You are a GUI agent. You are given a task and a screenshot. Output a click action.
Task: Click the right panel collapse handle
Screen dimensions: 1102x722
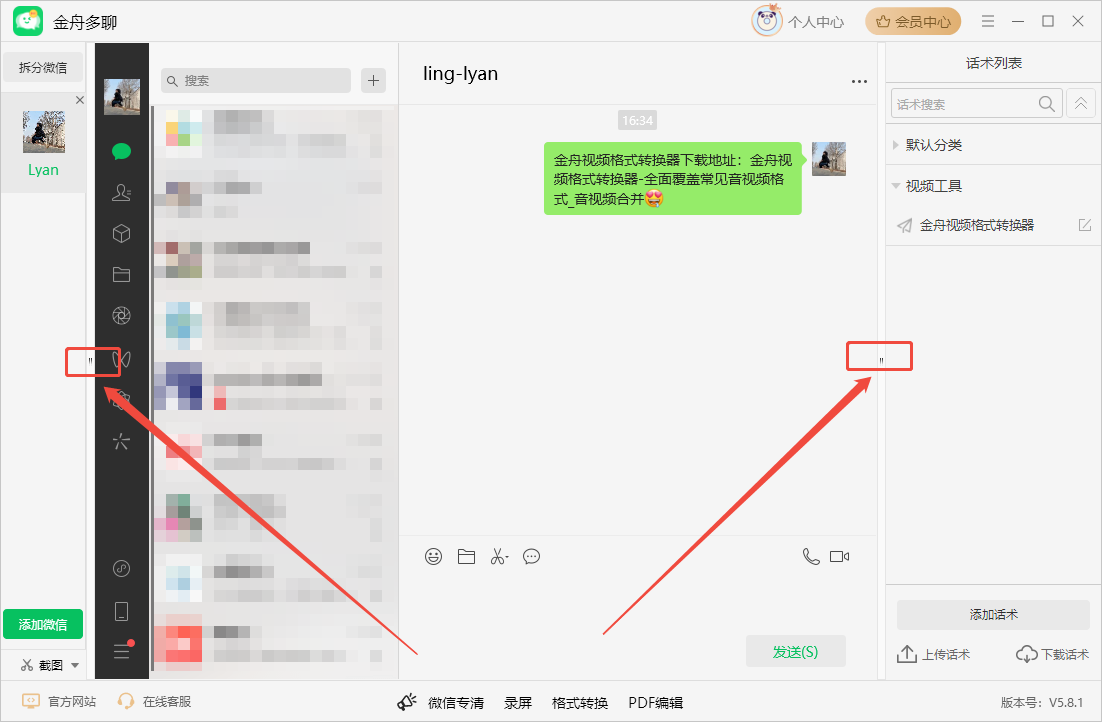[881, 361]
